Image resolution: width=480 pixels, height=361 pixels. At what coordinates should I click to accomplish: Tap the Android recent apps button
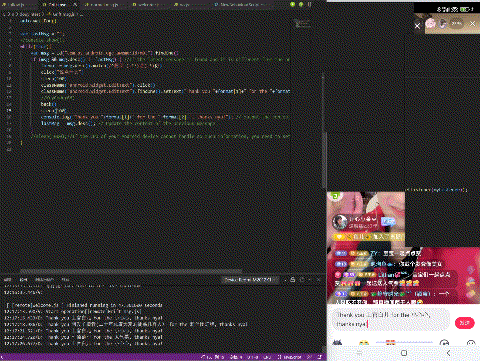click(x=359, y=353)
